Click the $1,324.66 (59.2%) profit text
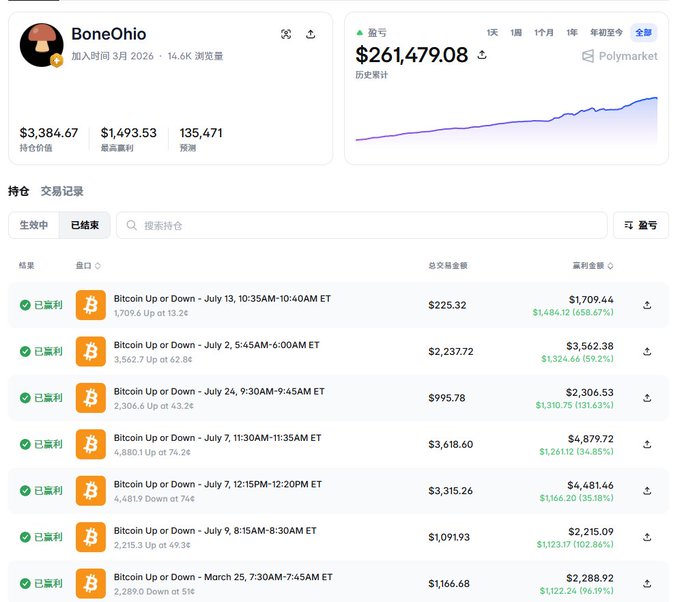This screenshot has width=680, height=602. (577, 359)
